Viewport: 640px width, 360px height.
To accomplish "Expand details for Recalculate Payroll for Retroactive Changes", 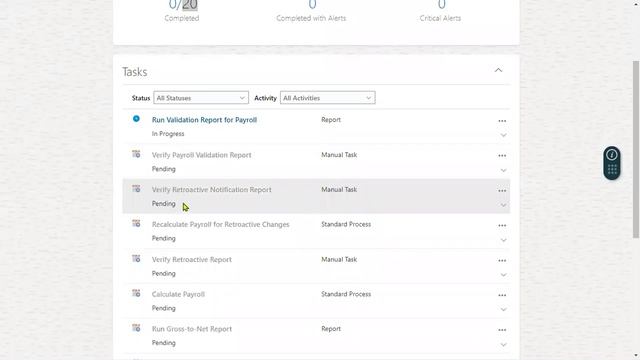I will tap(503, 240).
